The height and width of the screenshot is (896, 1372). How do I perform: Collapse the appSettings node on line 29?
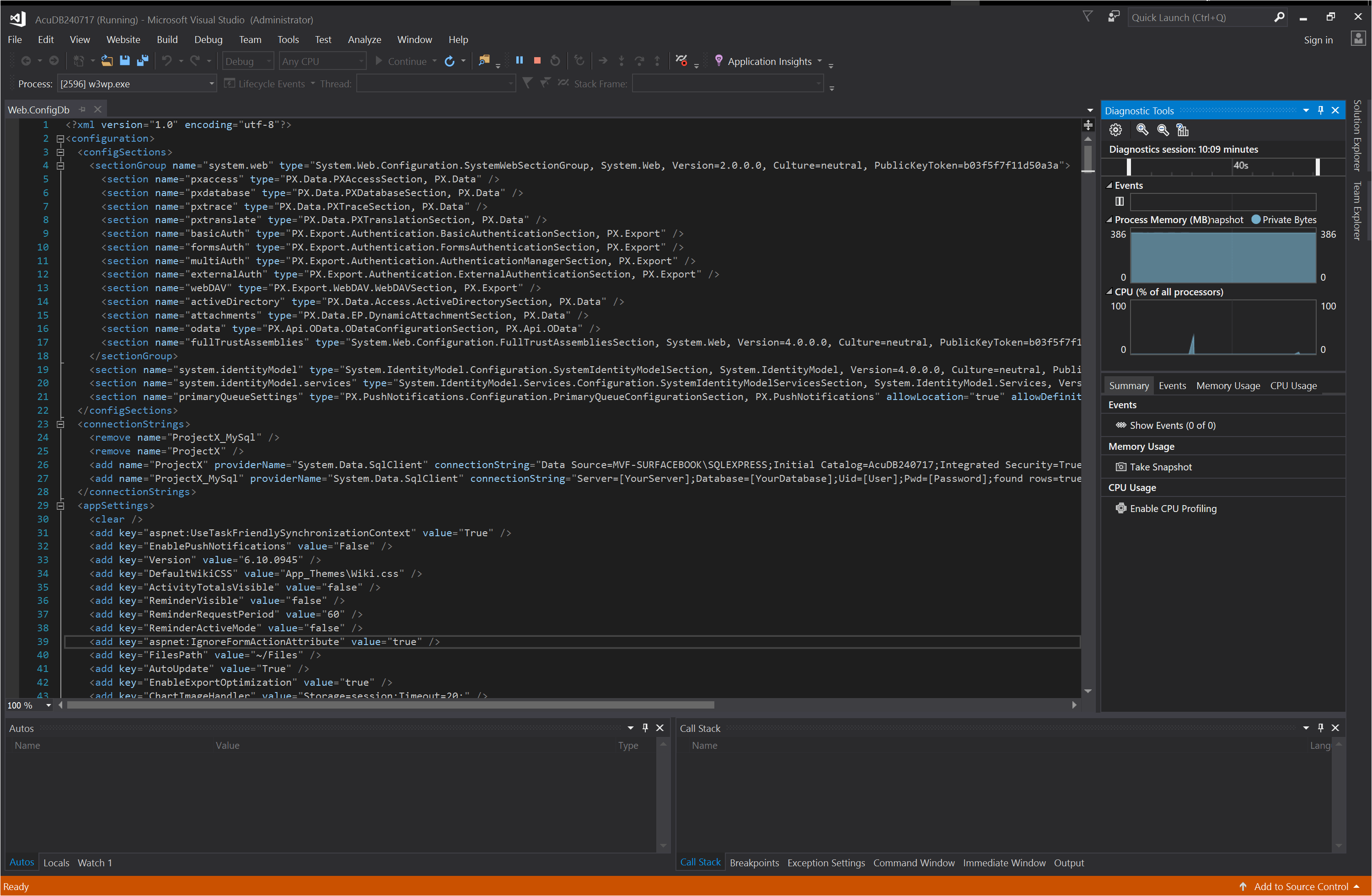60,506
